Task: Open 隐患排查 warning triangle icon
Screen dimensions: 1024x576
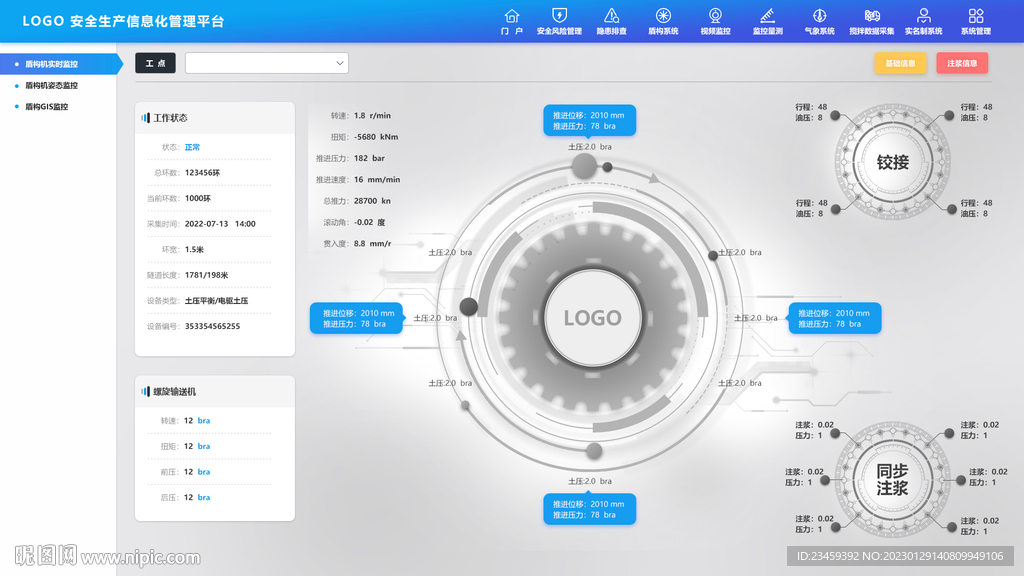Action: (611, 16)
